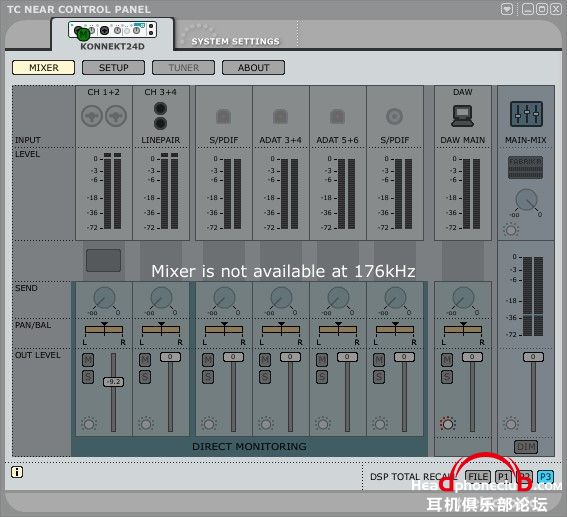The width and height of the screenshot is (567, 517).
Task: Mute the DAW MAIN channel
Action: pos(447,360)
